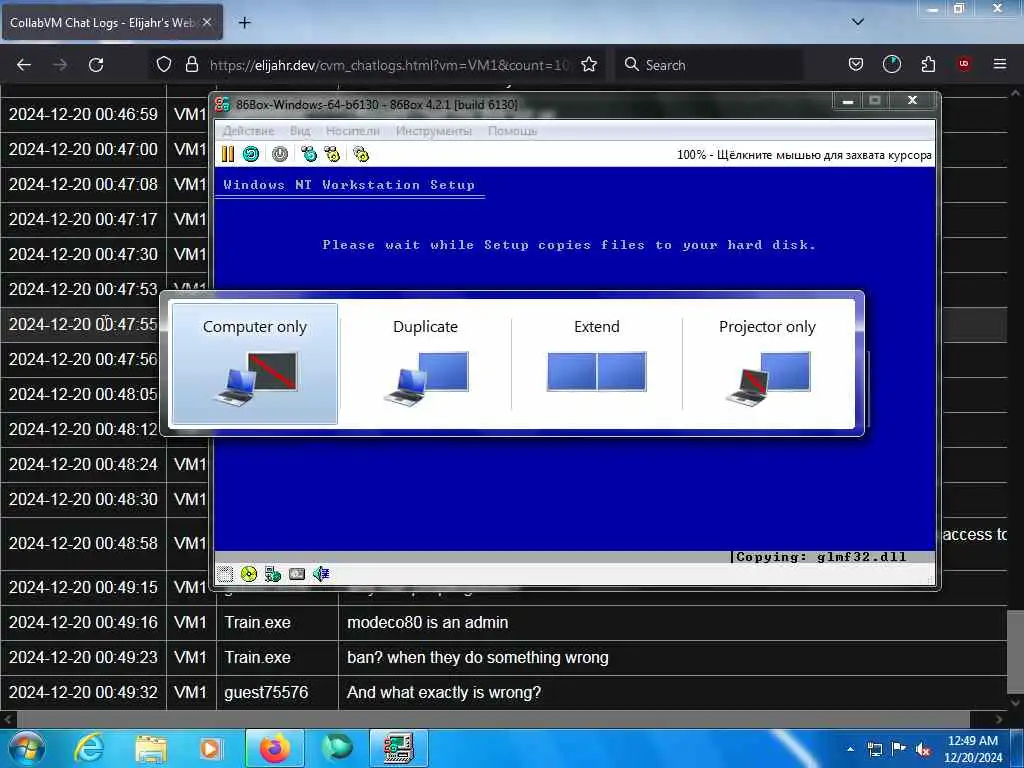Image resolution: width=1024 pixels, height=768 pixels.
Task: Expand the list all tabs chevron
Action: tap(858, 22)
